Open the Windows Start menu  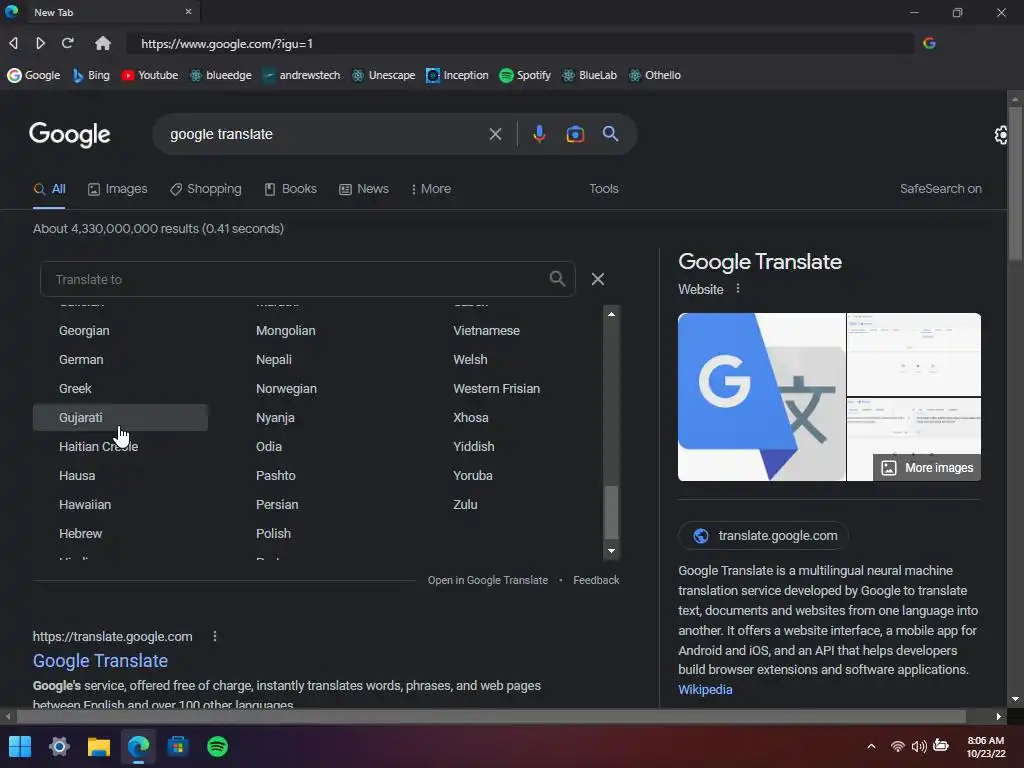(20, 746)
